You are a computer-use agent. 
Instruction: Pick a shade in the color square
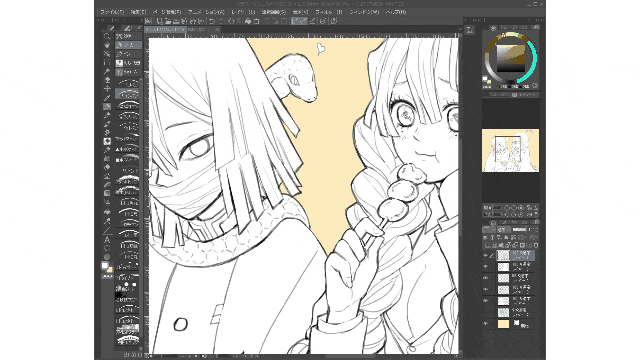pos(511,58)
